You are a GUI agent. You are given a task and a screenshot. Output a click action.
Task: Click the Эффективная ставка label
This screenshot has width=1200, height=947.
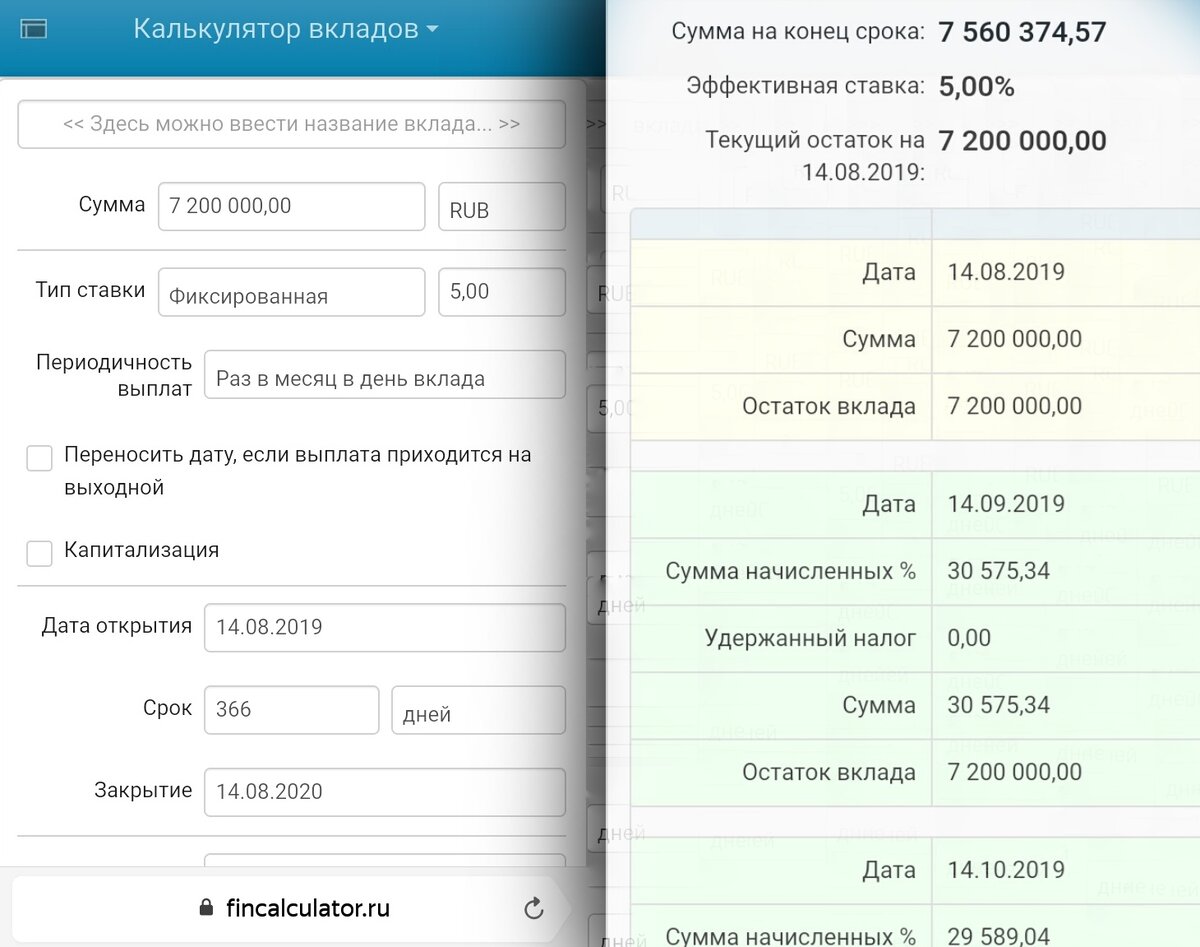(x=806, y=86)
